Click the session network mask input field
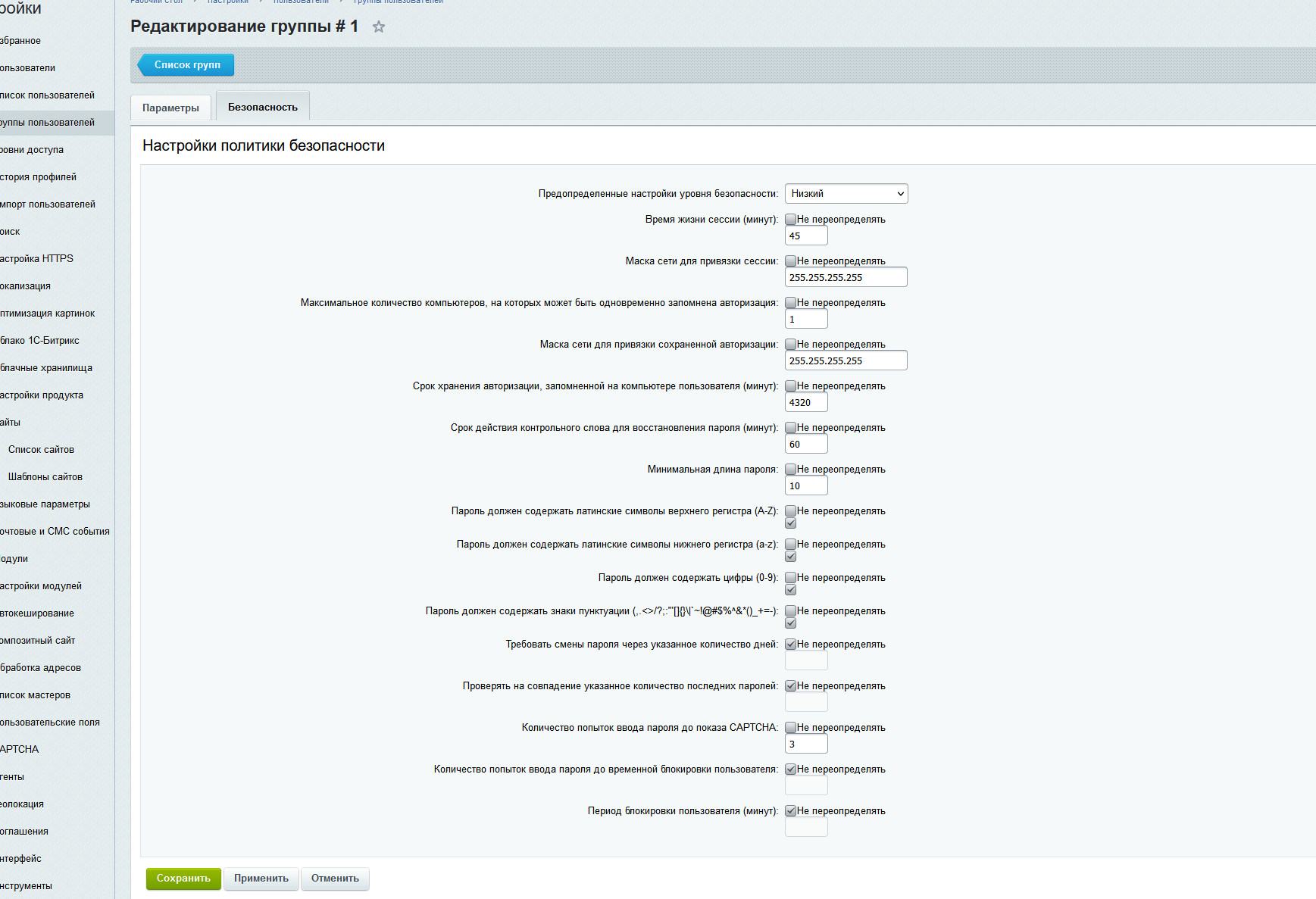This screenshot has height=899, width=1316. pos(846,278)
